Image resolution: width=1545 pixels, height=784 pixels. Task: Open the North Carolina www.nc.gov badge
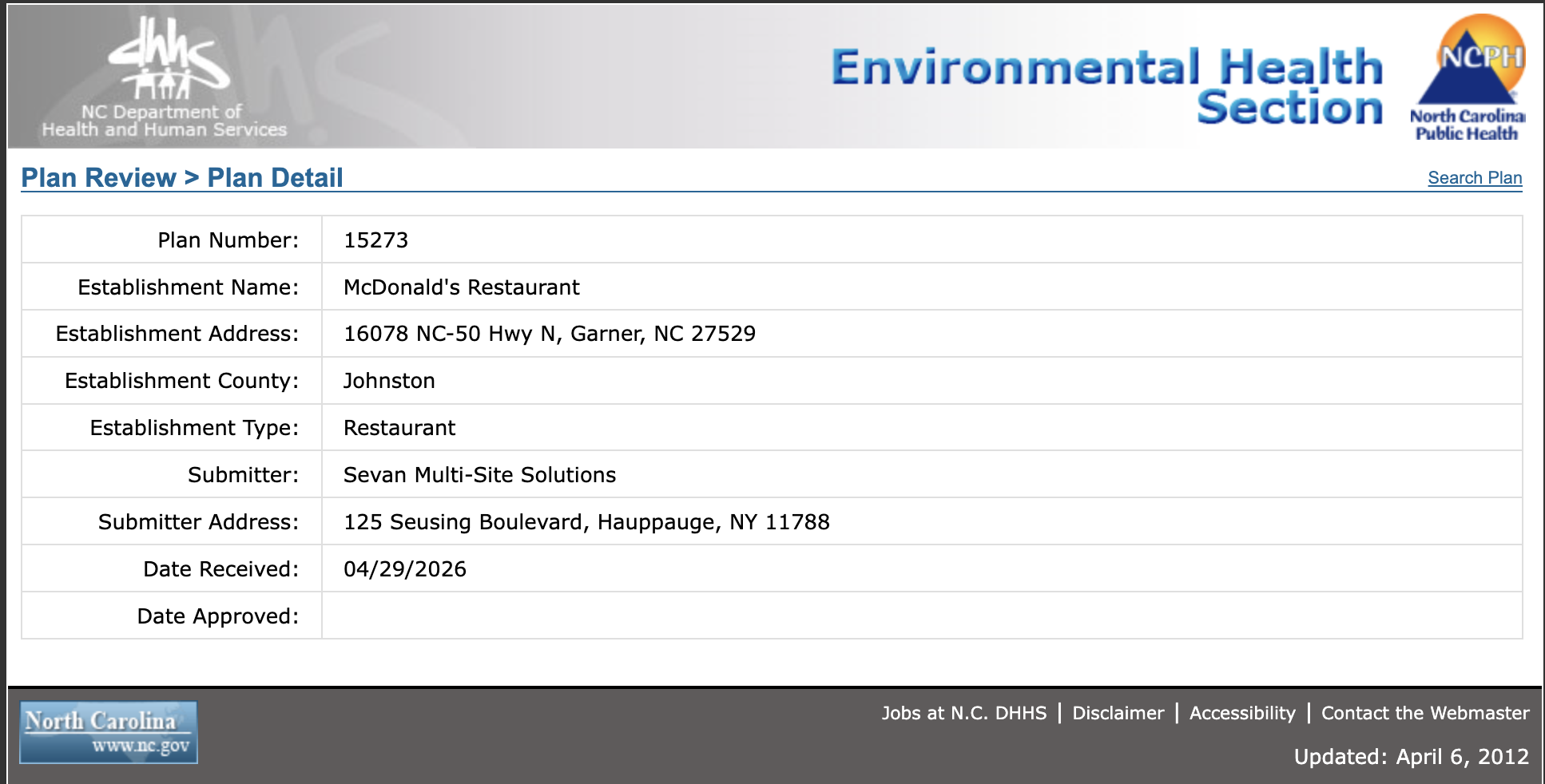[x=109, y=732]
